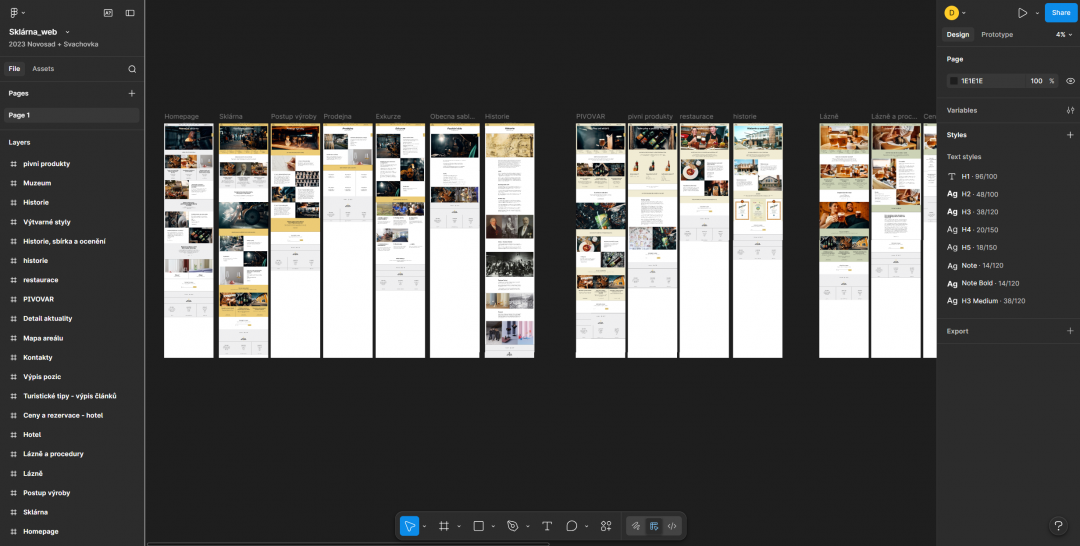This screenshot has width=1080, height=546.
Task: Switch to the Prototype tab
Action: tap(997, 34)
